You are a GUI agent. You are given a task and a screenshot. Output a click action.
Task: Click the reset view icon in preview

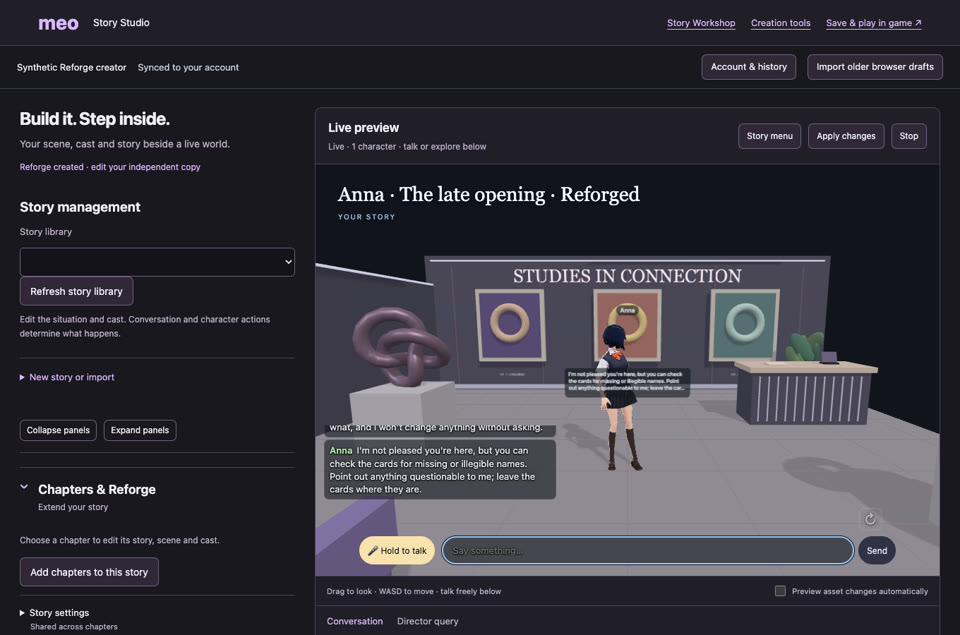870,519
